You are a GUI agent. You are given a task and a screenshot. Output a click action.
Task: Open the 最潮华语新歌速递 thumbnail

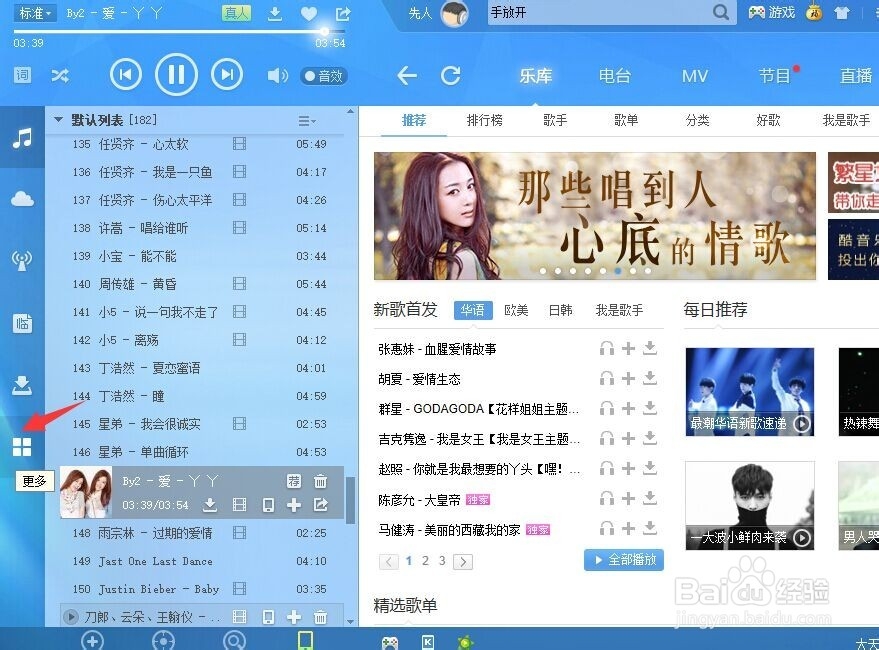pos(750,391)
